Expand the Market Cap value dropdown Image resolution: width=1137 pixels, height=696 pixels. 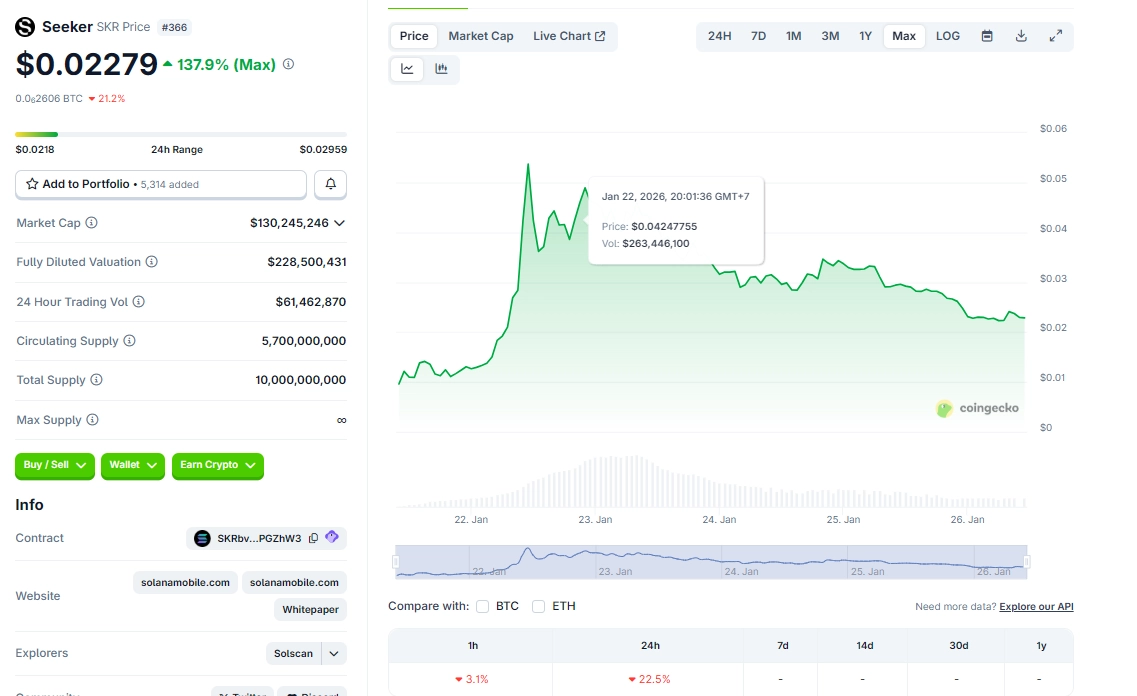[339, 223]
